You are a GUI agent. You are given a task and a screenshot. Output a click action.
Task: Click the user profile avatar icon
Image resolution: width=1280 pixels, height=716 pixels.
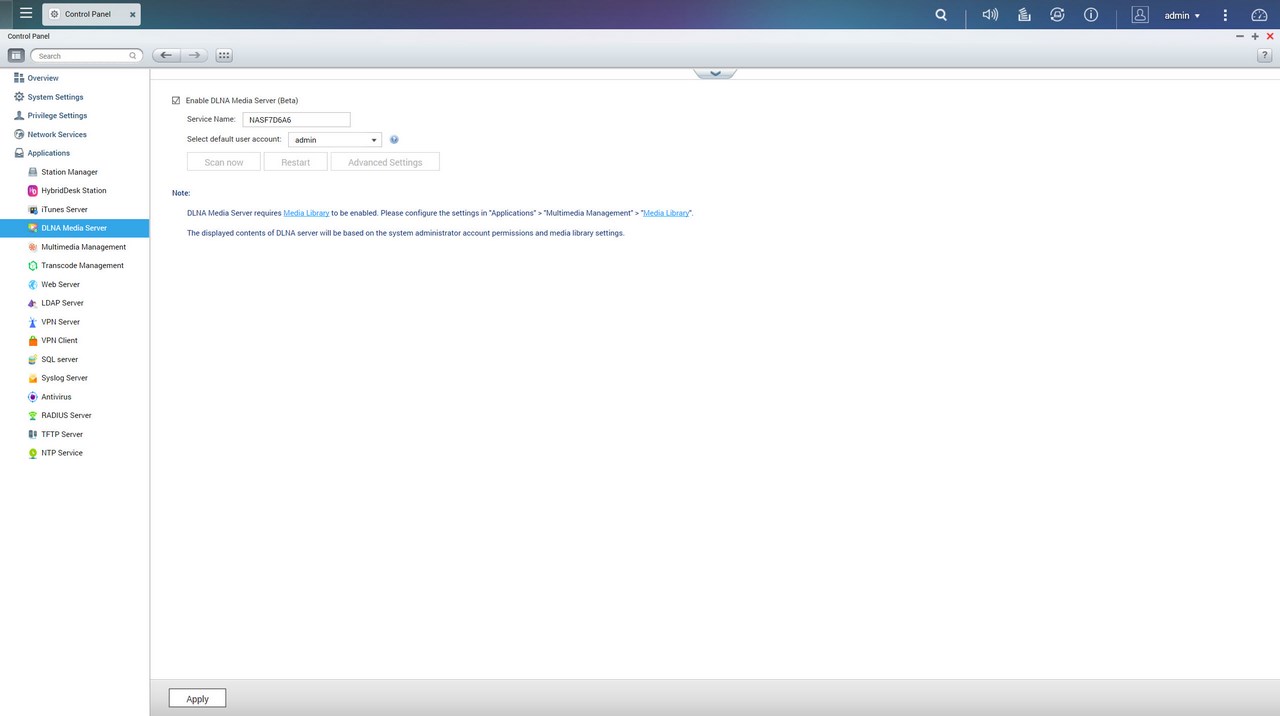[x=1140, y=15]
